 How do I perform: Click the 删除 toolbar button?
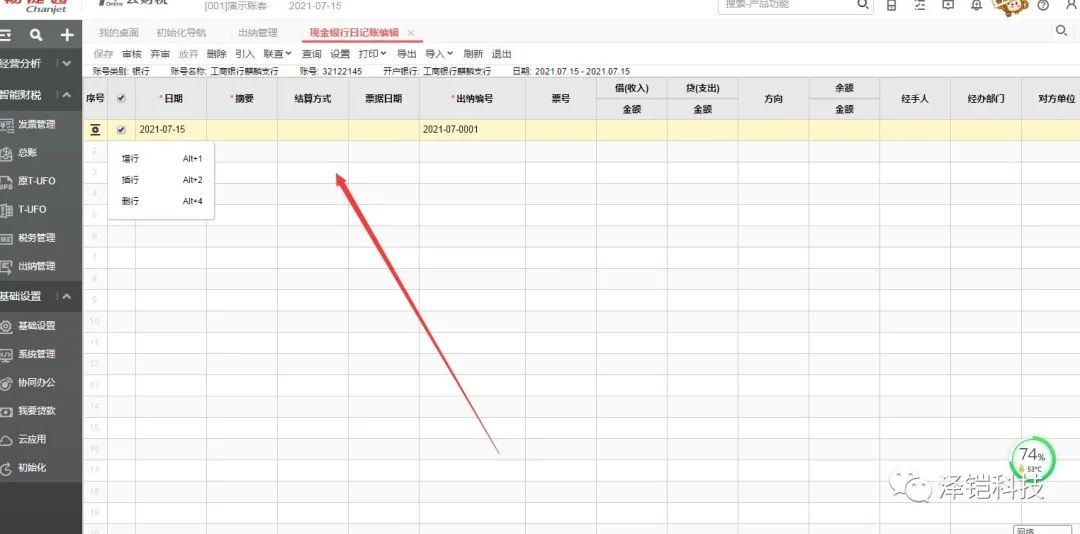pos(216,54)
